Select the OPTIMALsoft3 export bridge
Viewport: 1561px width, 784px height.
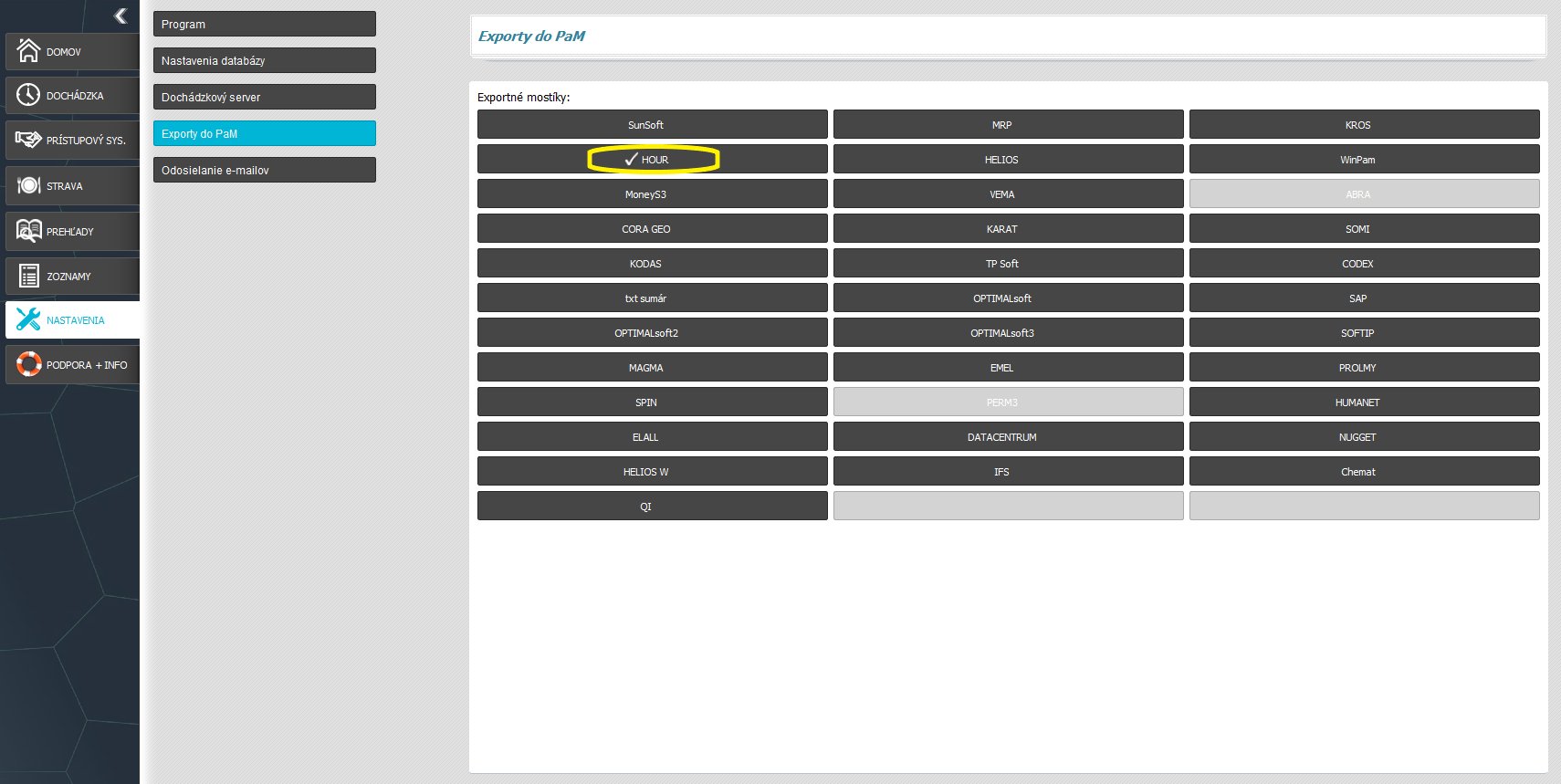coord(1009,332)
